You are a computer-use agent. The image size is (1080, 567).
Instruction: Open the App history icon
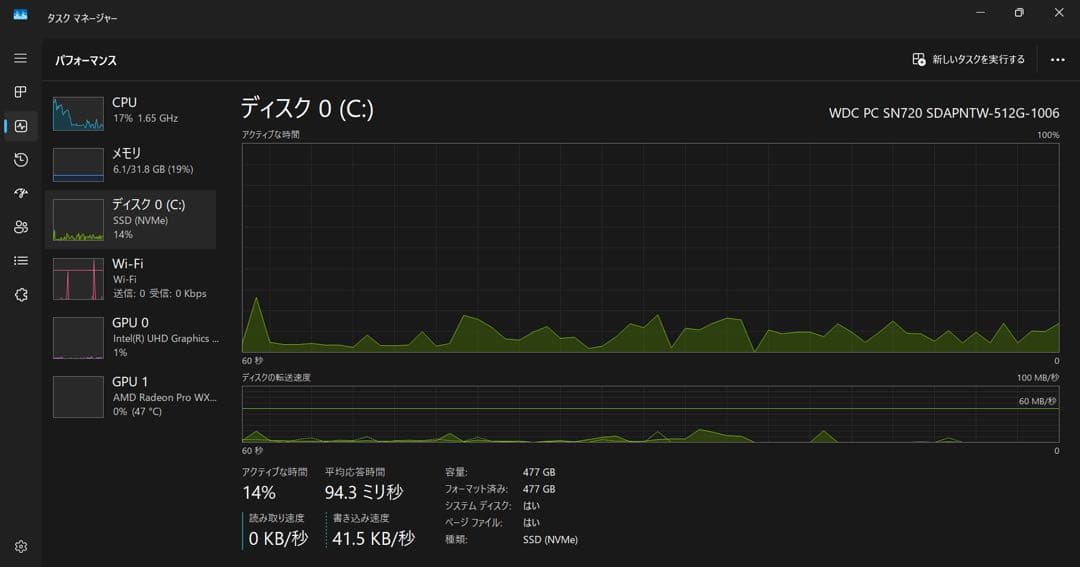point(20,160)
